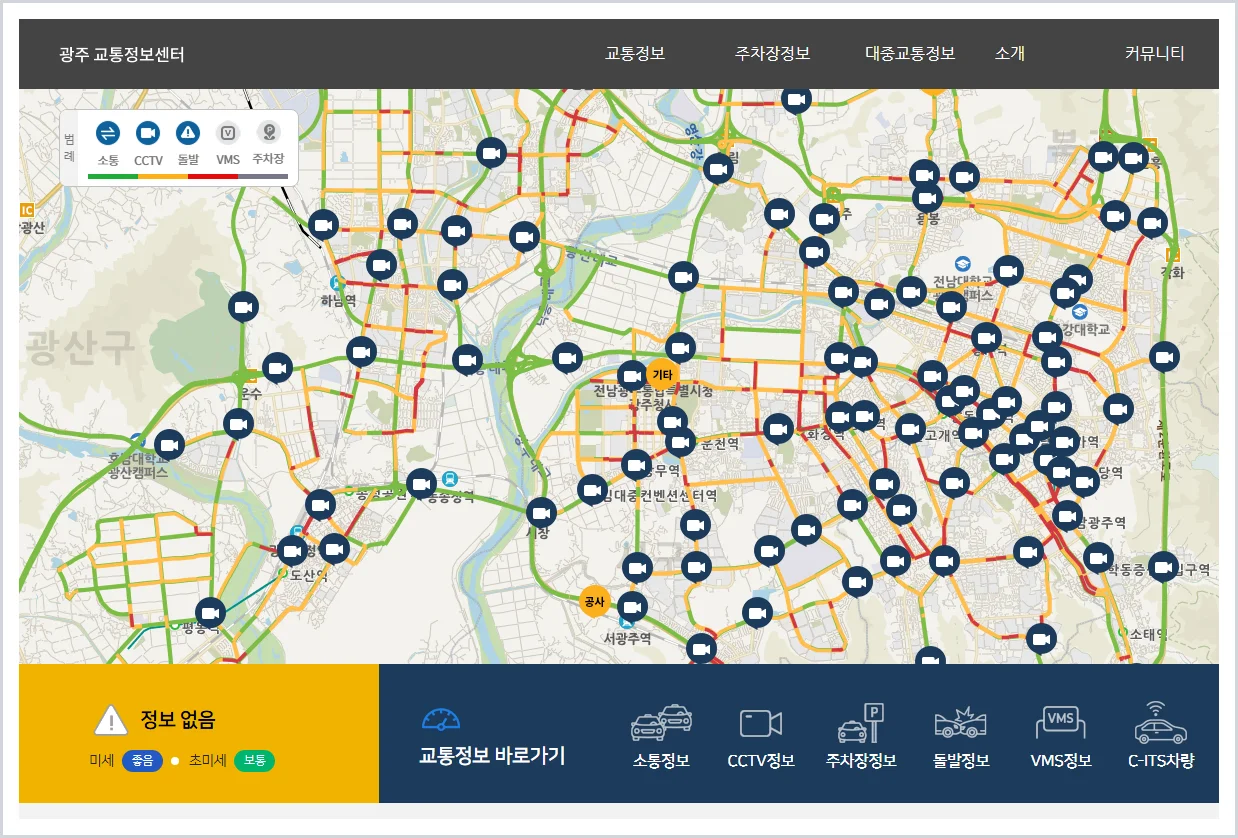Click the red legend color bar under 돌발

[213, 176]
